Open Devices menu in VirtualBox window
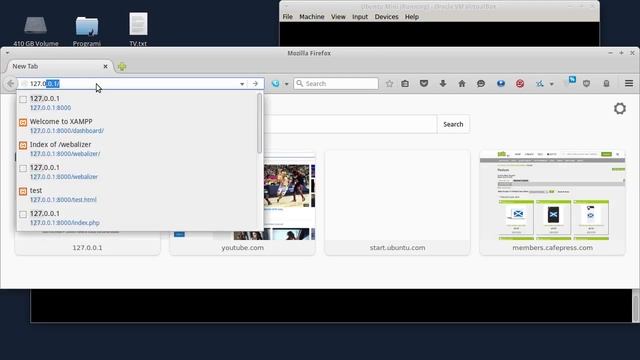Image resolution: width=640 pixels, height=360 pixels. pos(387,17)
